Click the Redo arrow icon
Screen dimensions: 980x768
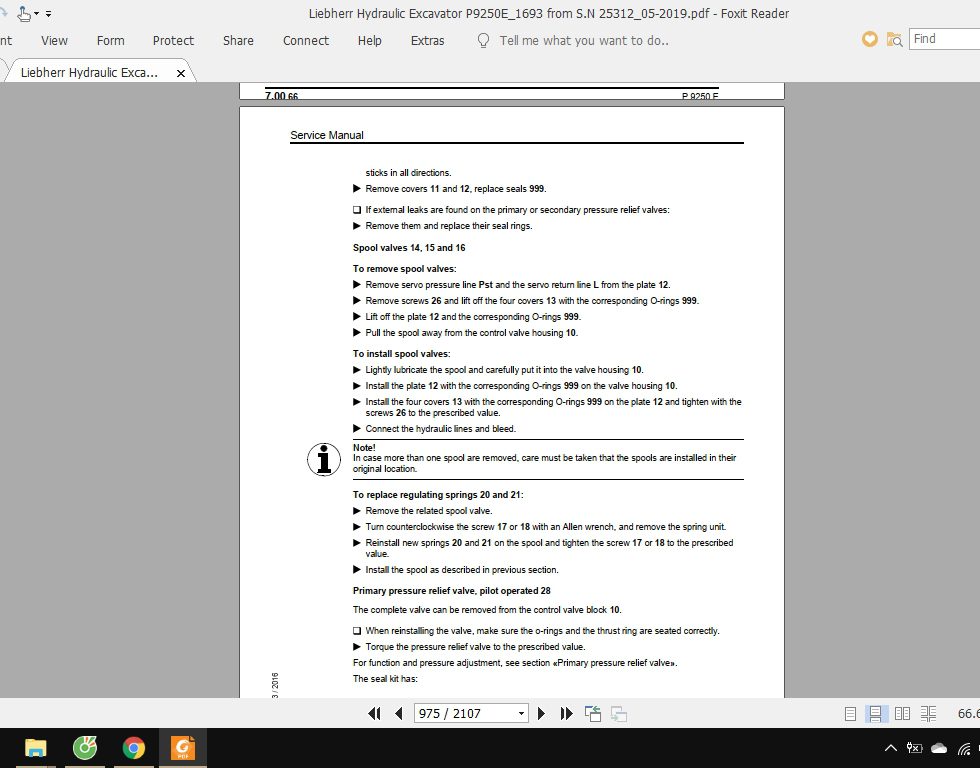[4, 12]
